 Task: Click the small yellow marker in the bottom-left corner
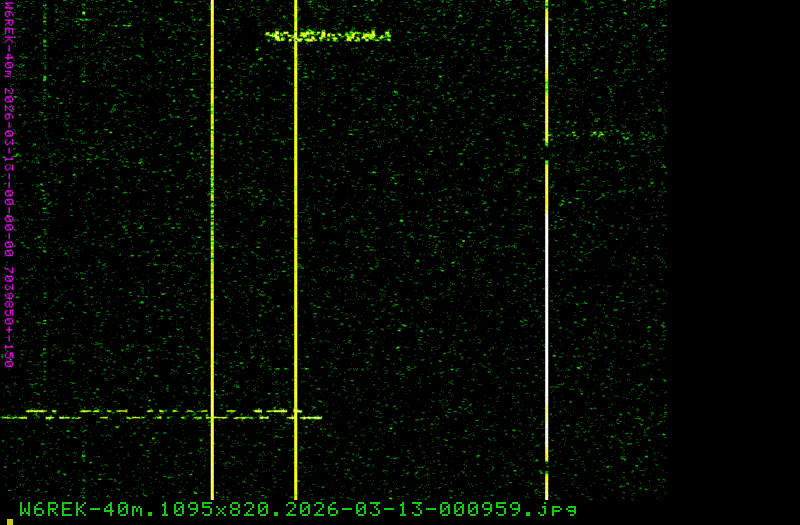pos(10,522)
